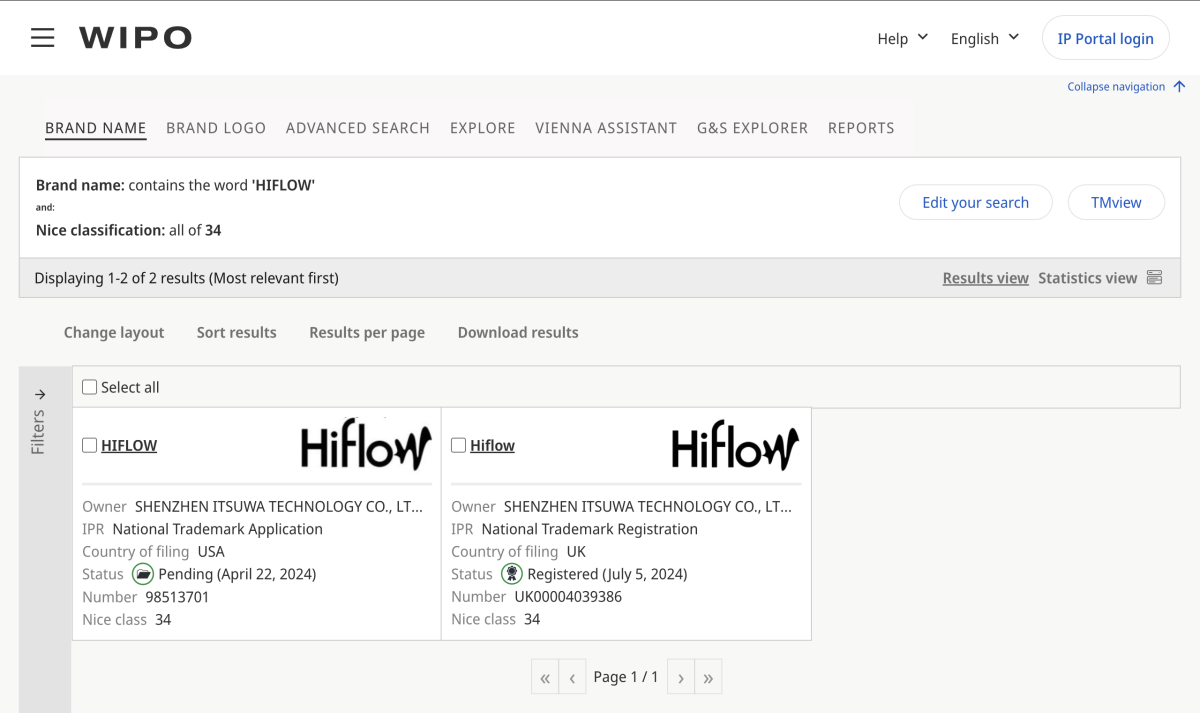Select the HIFLOW USA result checkbox
The width and height of the screenshot is (1200, 713).
[x=90, y=446]
